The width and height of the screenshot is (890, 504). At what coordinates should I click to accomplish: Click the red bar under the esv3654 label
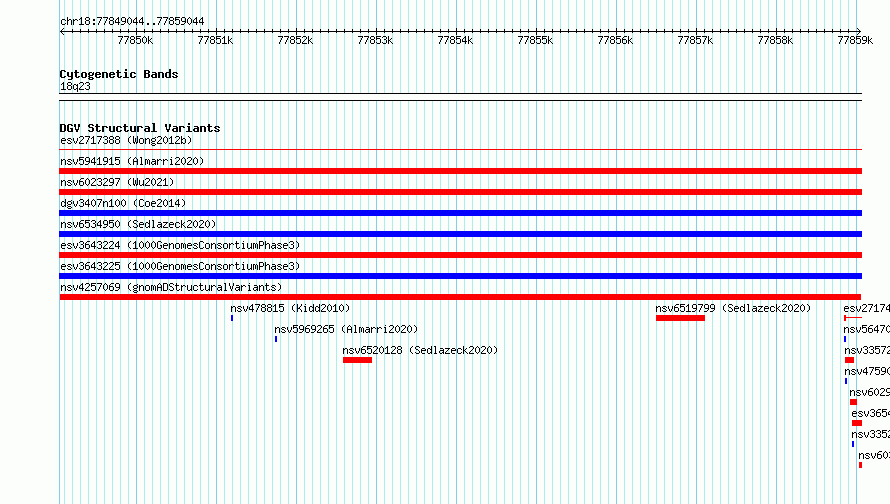pos(857,423)
